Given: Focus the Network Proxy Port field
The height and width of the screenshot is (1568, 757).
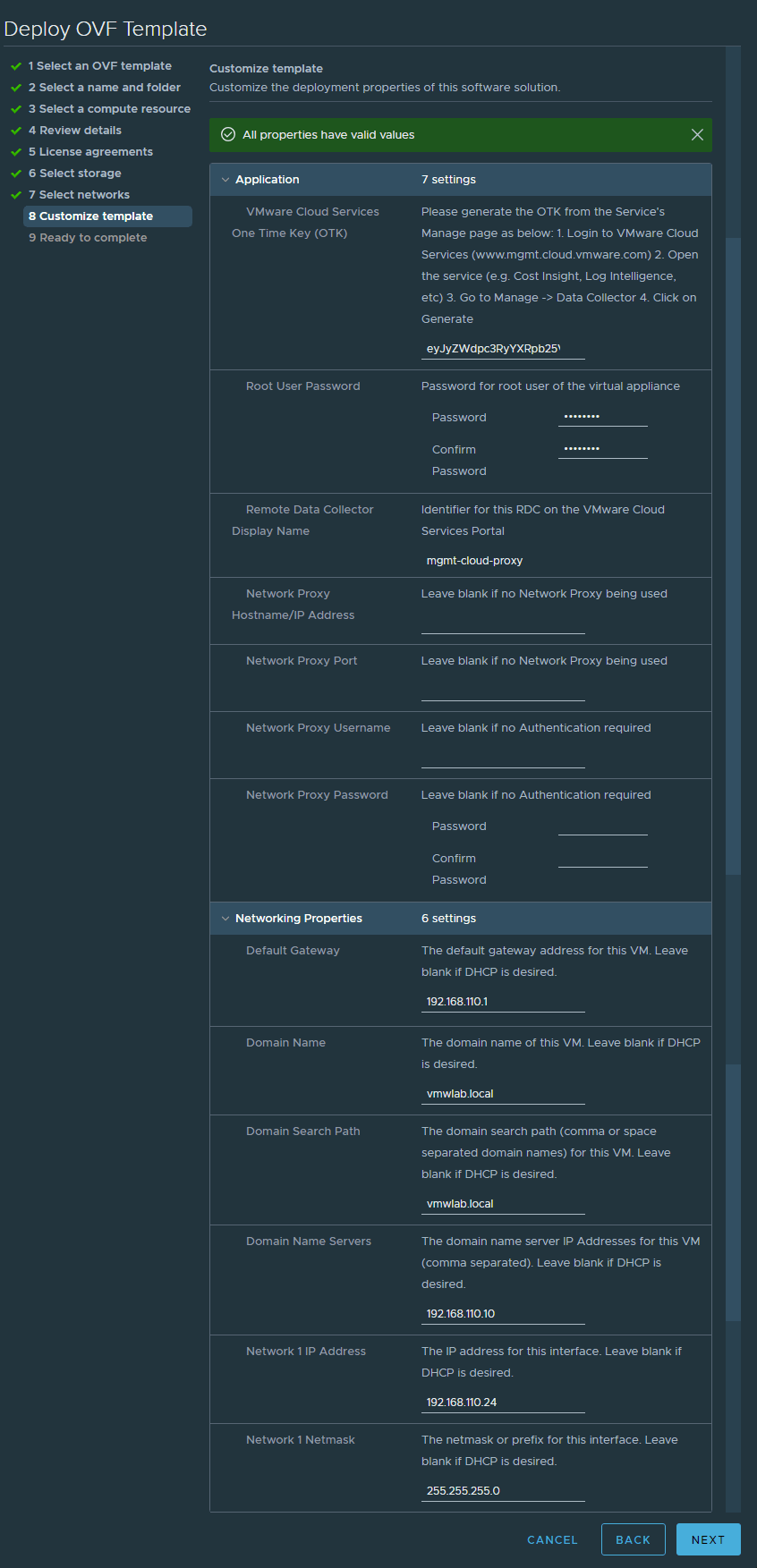Looking at the screenshot, I should tap(503, 691).
